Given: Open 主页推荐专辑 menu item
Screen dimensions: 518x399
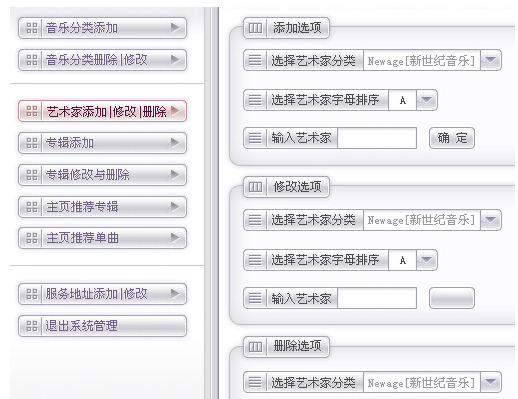Looking at the screenshot, I should coord(102,207).
